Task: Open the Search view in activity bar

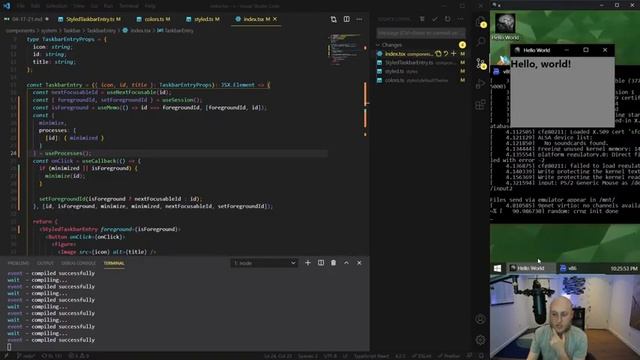Action: (x=480, y=42)
